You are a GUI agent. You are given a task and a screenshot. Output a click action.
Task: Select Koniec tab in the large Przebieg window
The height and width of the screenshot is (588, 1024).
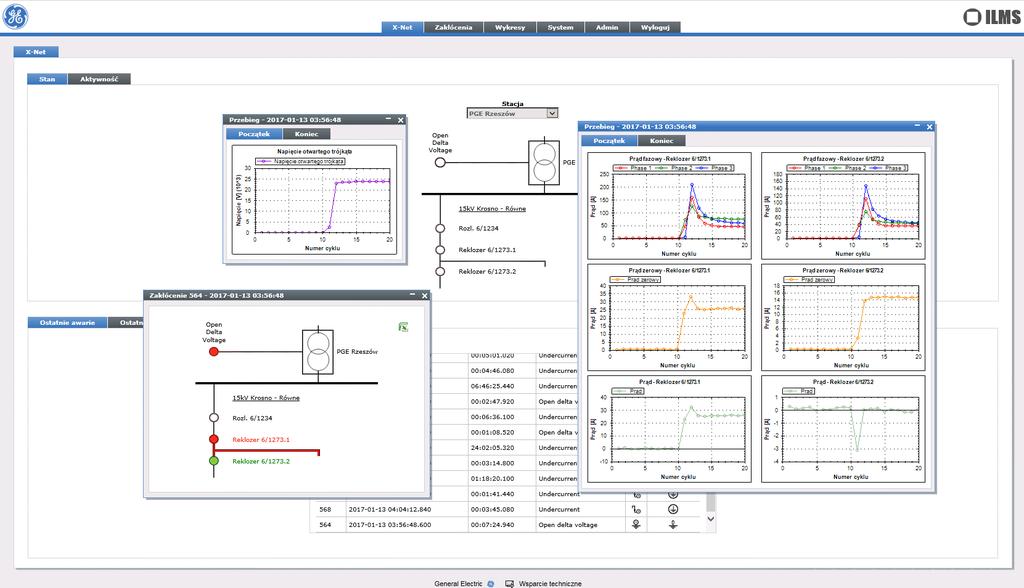pyautogui.click(x=662, y=140)
